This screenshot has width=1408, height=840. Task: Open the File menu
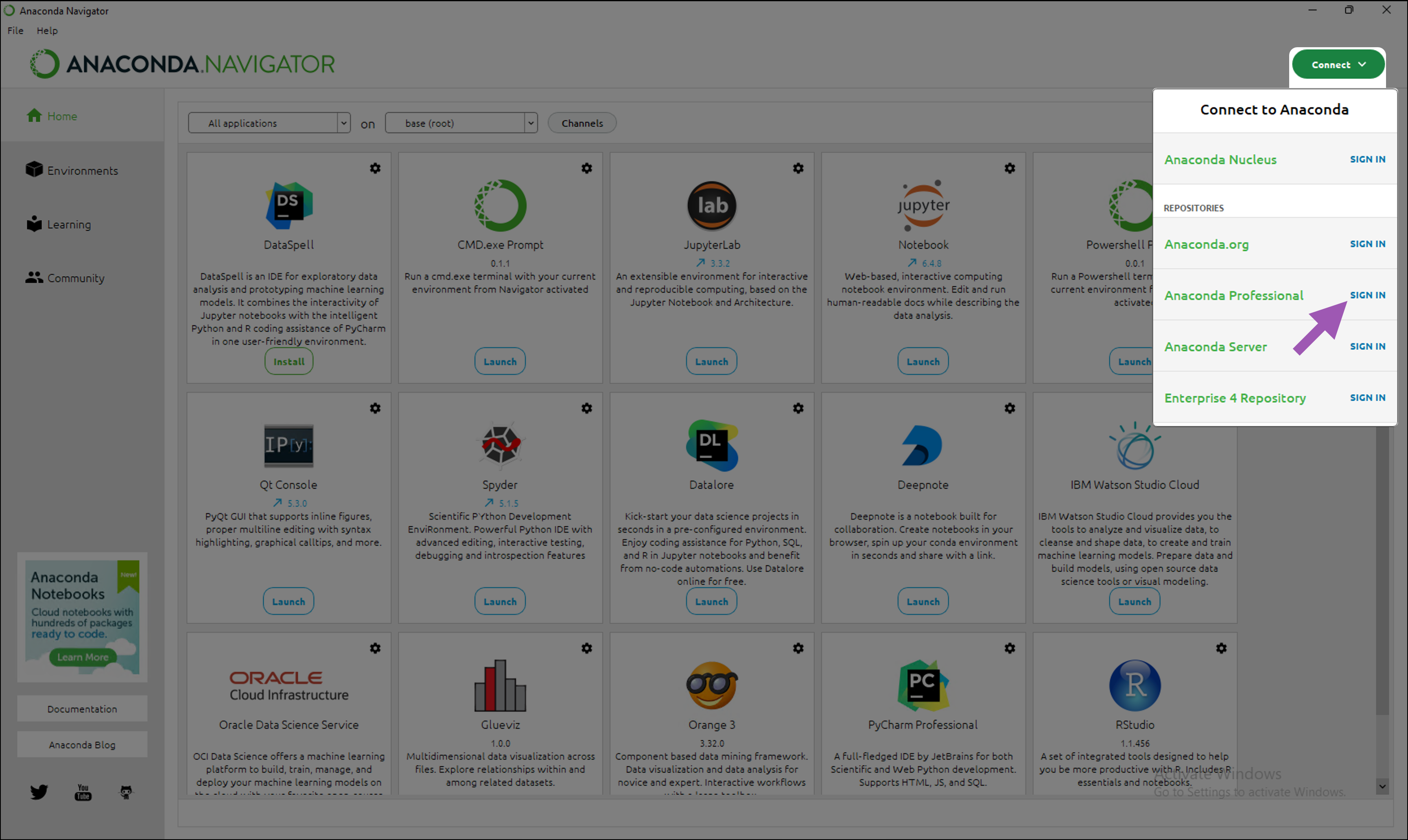tap(15, 31)
